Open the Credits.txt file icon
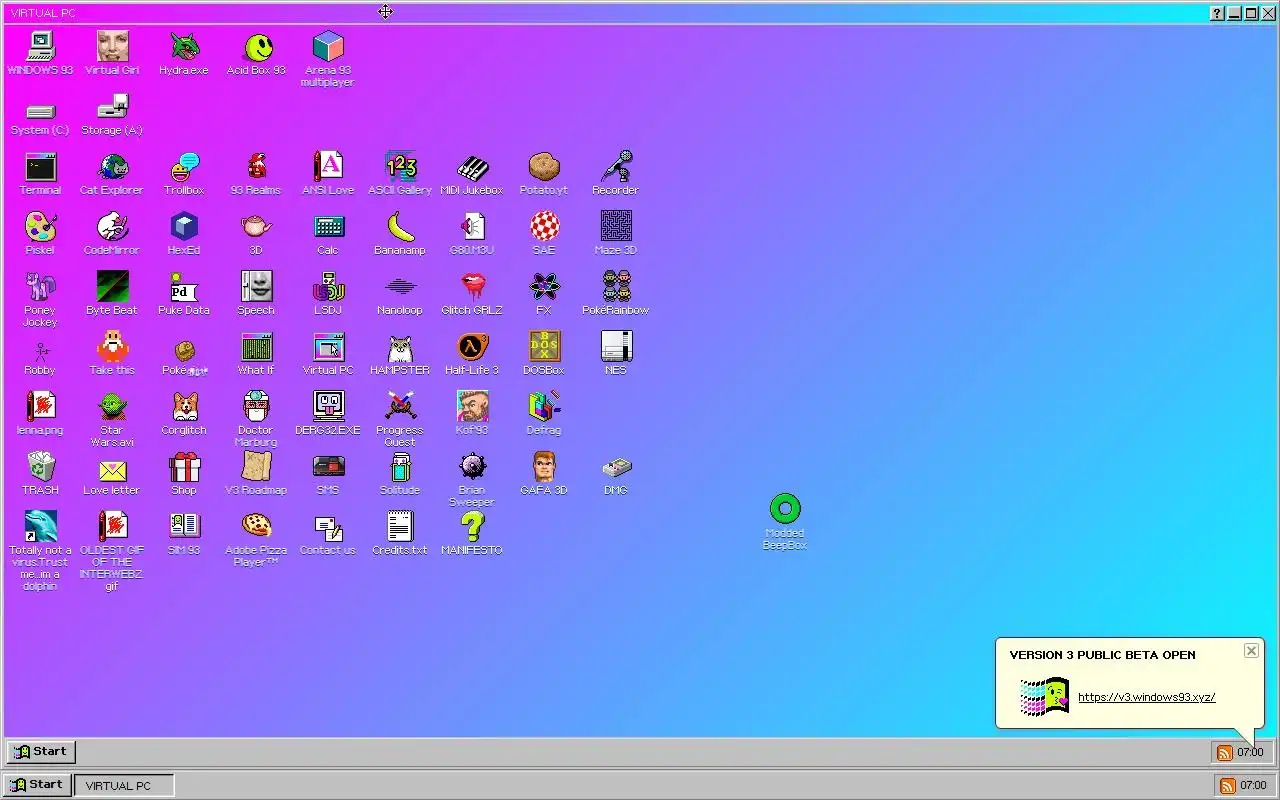This screenshot has width=1280, height=800. pos(400,534)
